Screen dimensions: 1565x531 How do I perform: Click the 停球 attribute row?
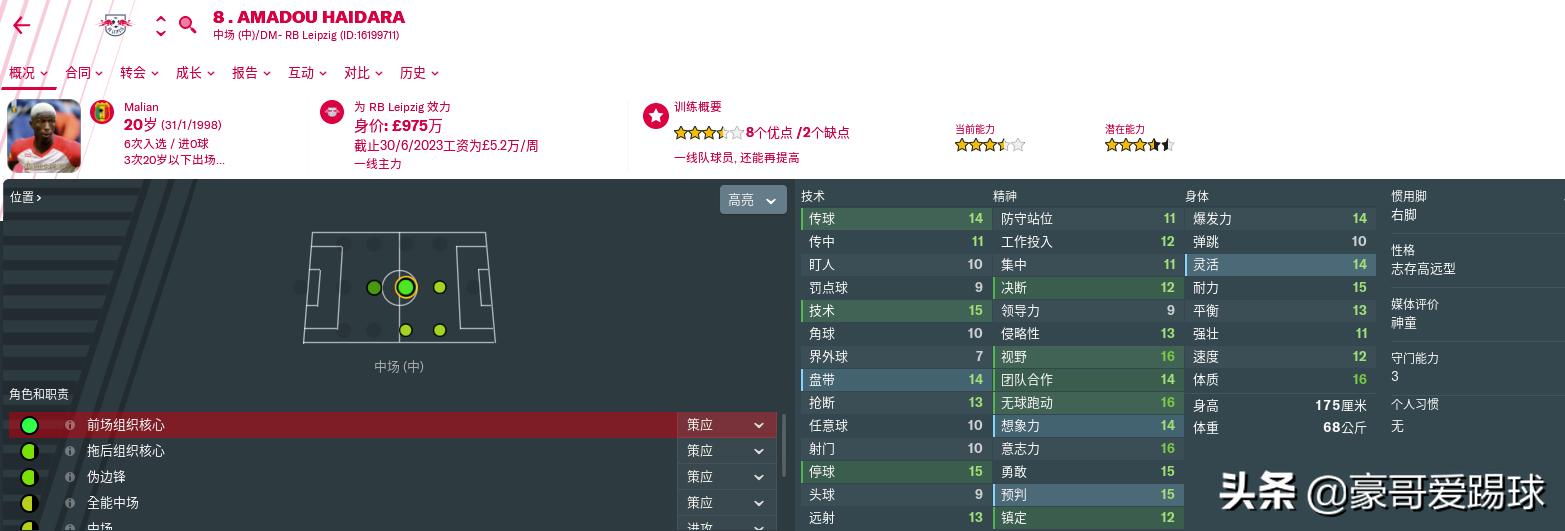[x=895, y=472]
